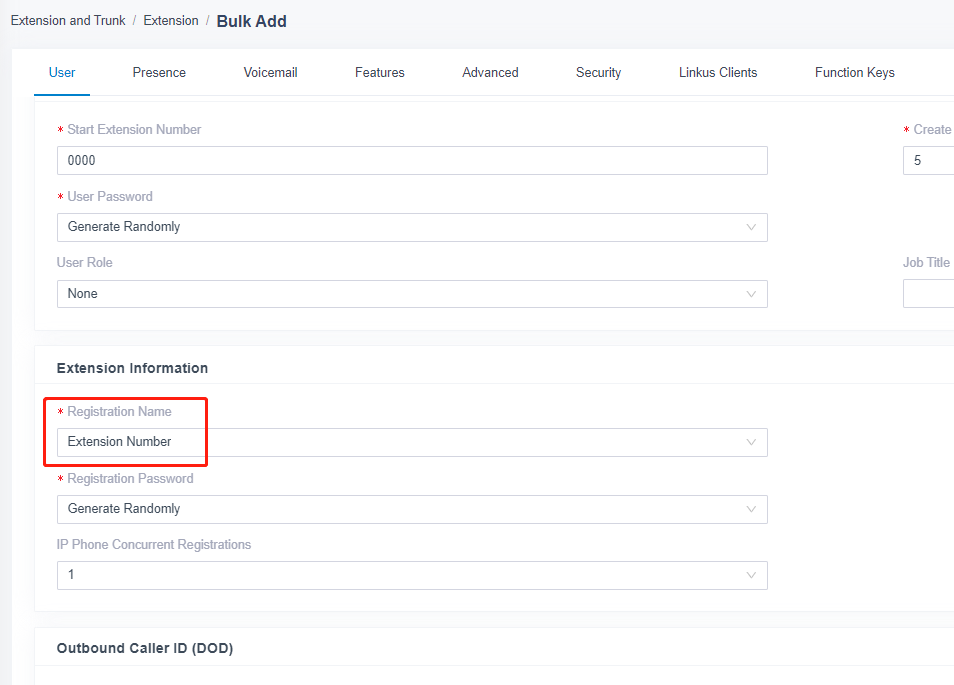Click the Extension breadcrumb link
The width and height of the screenshot is (954, 685).
tap(171, 21)
